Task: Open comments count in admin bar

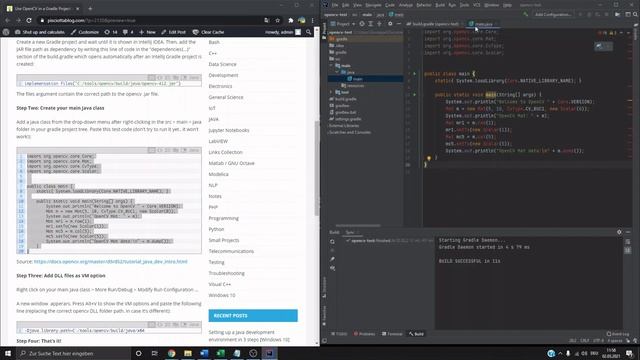Action: coord(128,32)
